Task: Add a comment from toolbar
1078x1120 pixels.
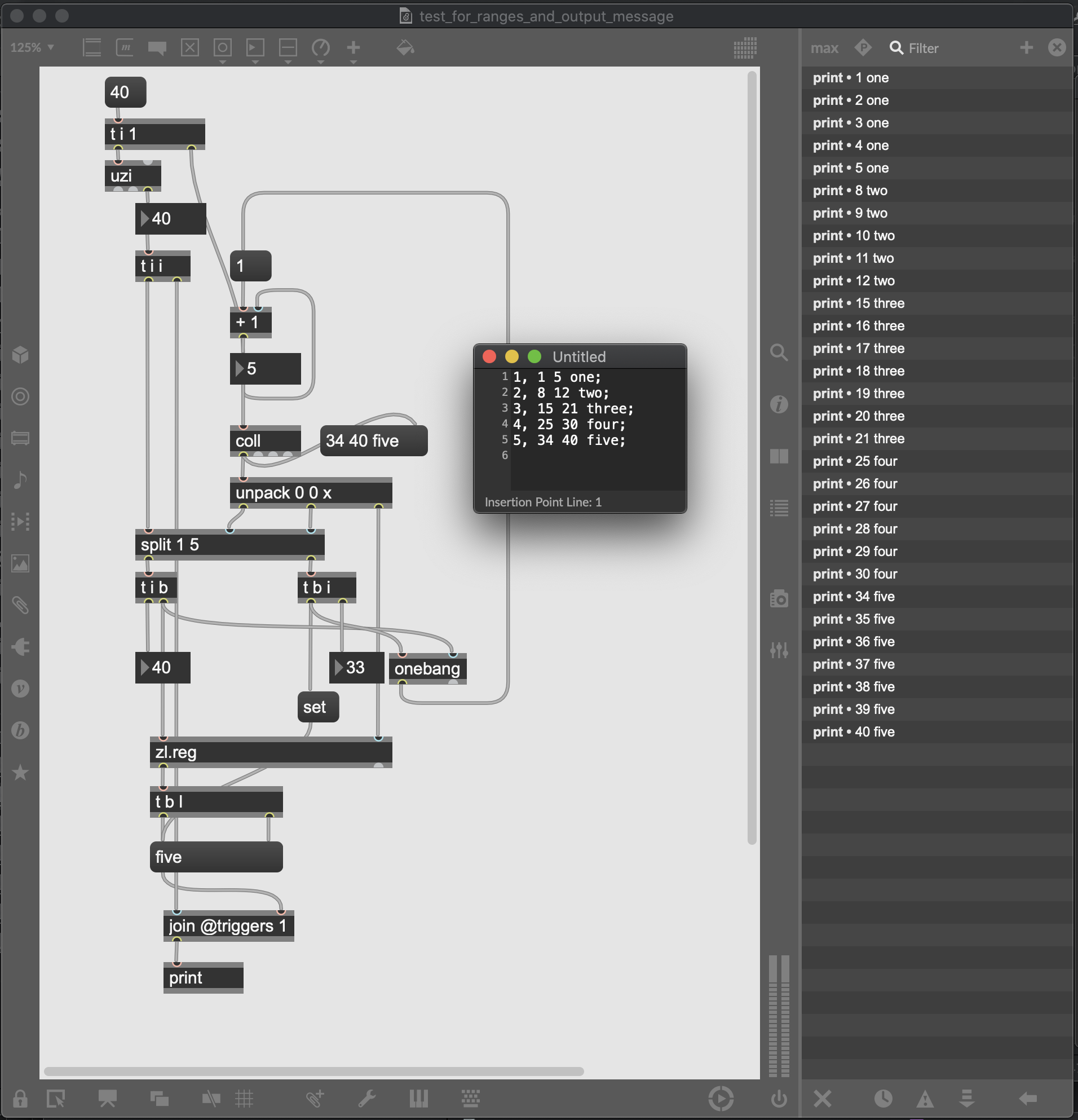Action: (x=157, y=48)
